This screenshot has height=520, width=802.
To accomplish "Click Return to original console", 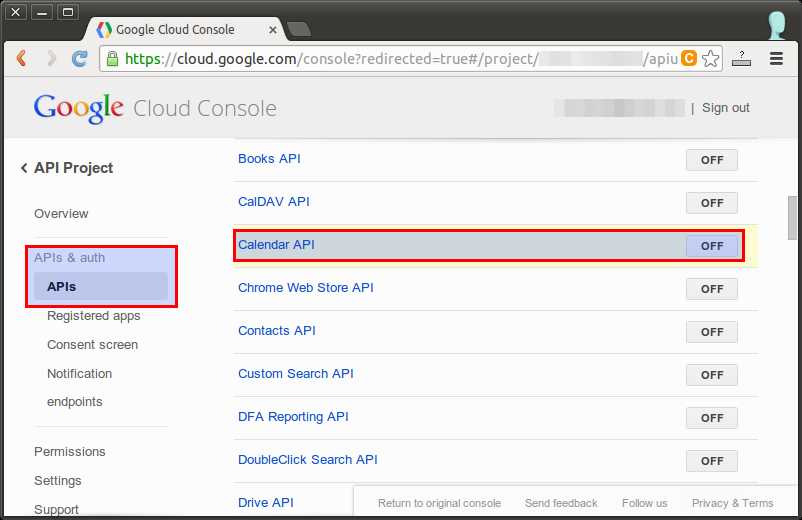I will click(x=439, y=503).
